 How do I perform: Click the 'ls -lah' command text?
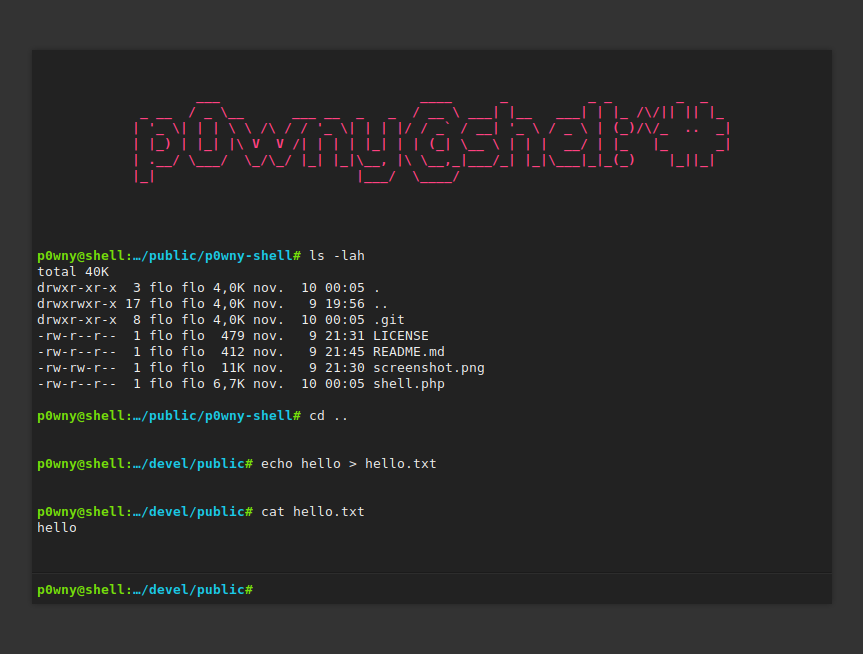click(x=337, y=256)
